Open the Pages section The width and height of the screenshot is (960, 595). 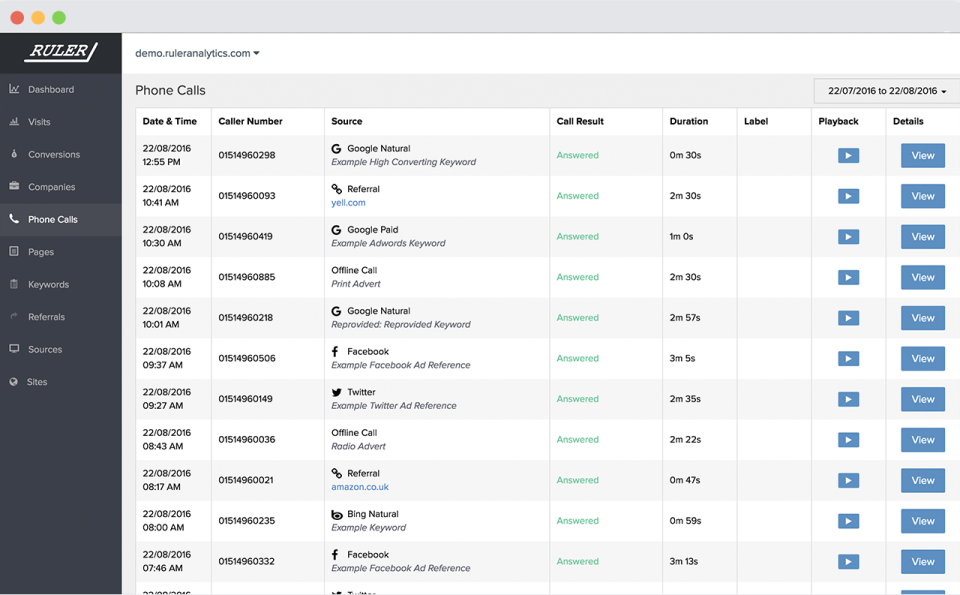[40, 251]
